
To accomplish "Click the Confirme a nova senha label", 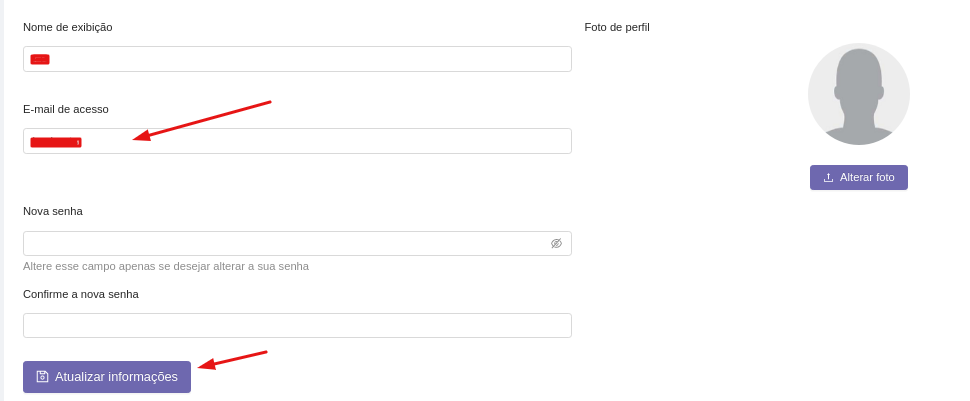I will tap(81, 294).
